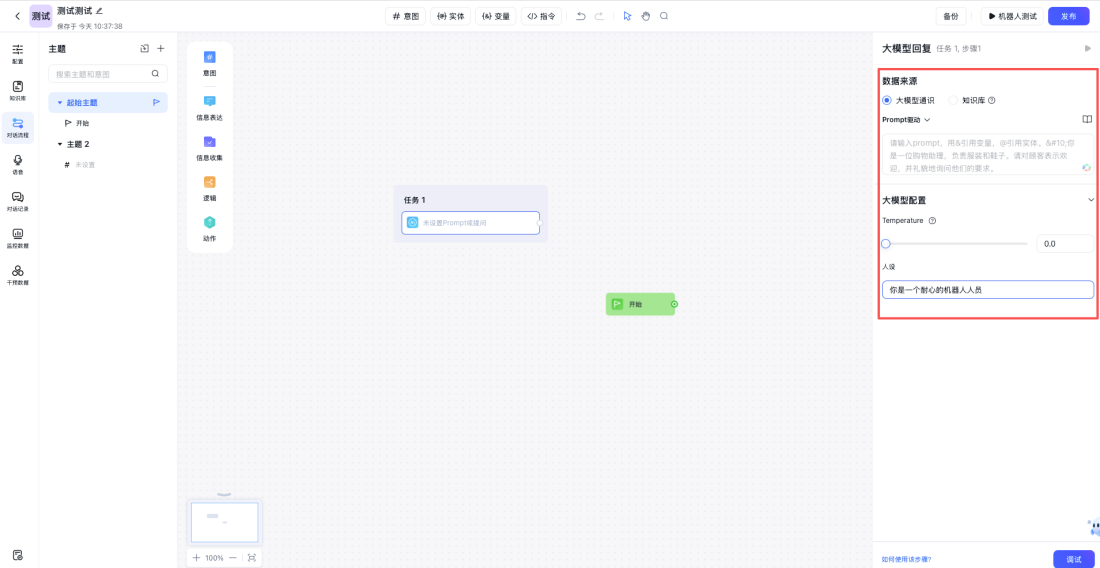Select the 逻辑 node in the palette
This screenshot has height=568, width=1100.
tap(210, 188)
